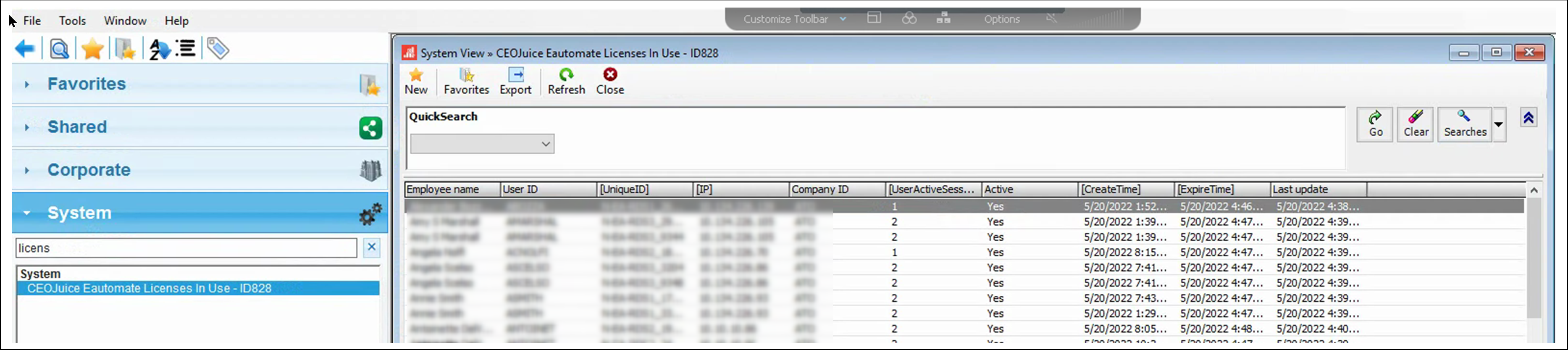The width and height of the screenshot is (1568, 350).
Task: Open the search document magnifier icon
Action: pyautogui.click(x=59, y=49)
